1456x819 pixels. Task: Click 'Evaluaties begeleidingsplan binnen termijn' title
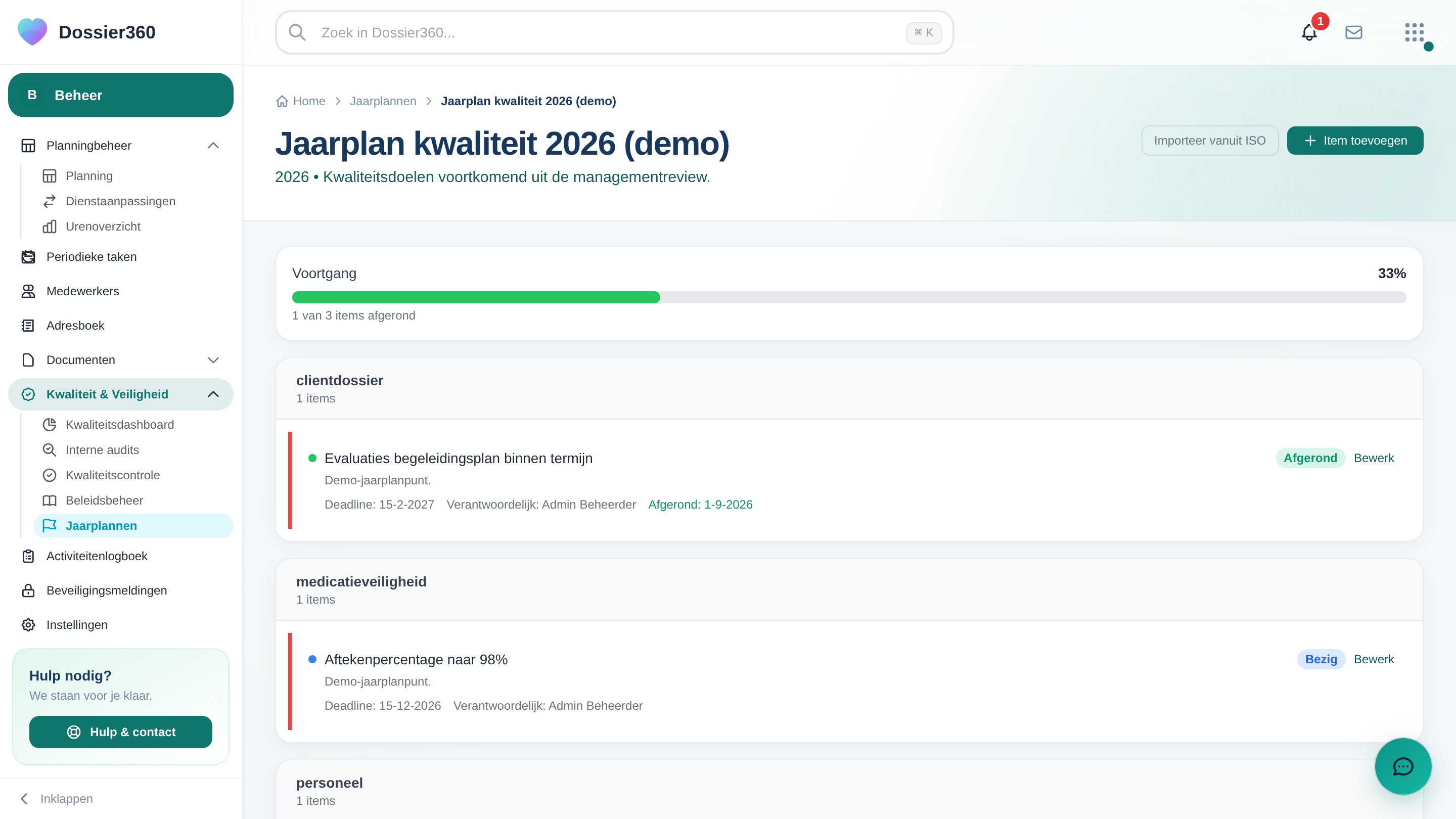click(459, 459)
